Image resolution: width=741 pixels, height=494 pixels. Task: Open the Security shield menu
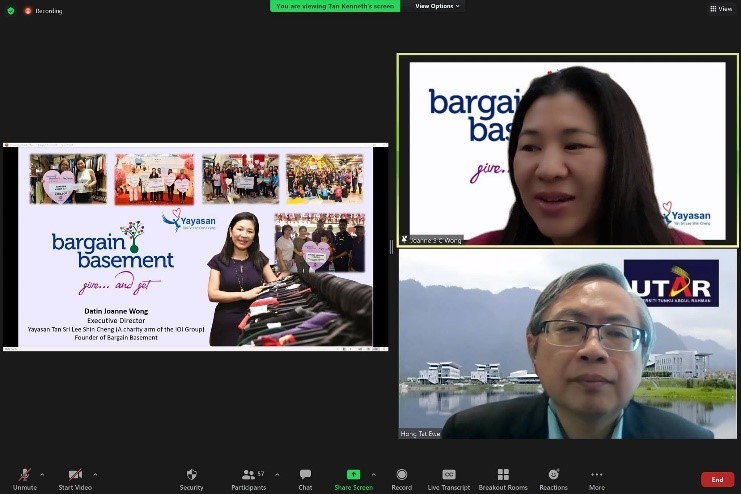coord(191,479)
